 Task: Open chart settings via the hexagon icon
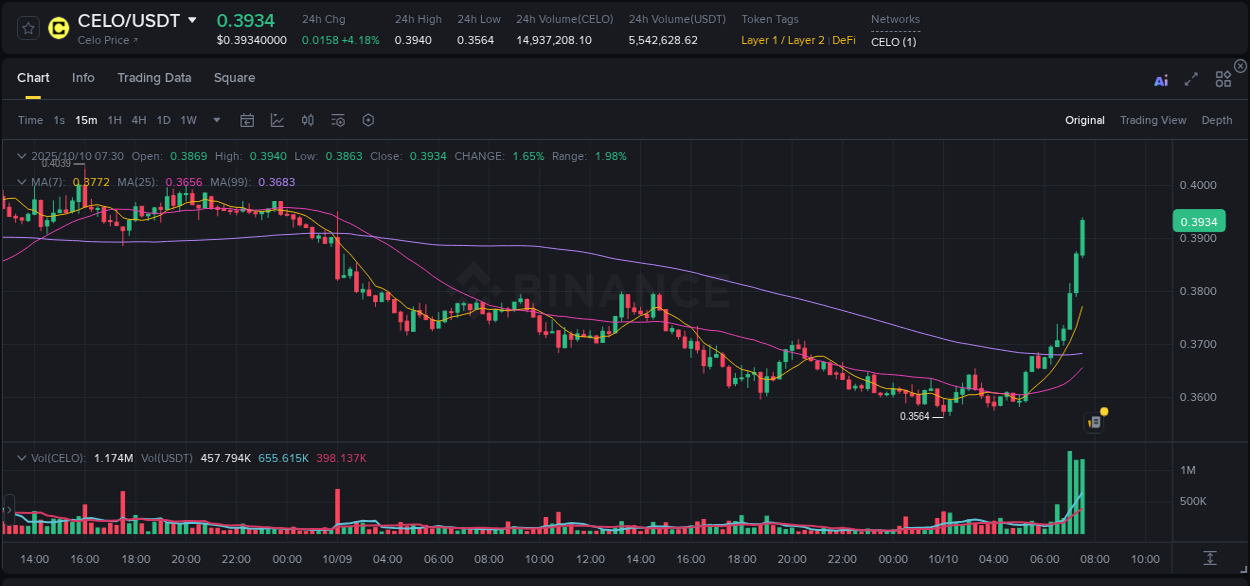[x=368, y=120]
